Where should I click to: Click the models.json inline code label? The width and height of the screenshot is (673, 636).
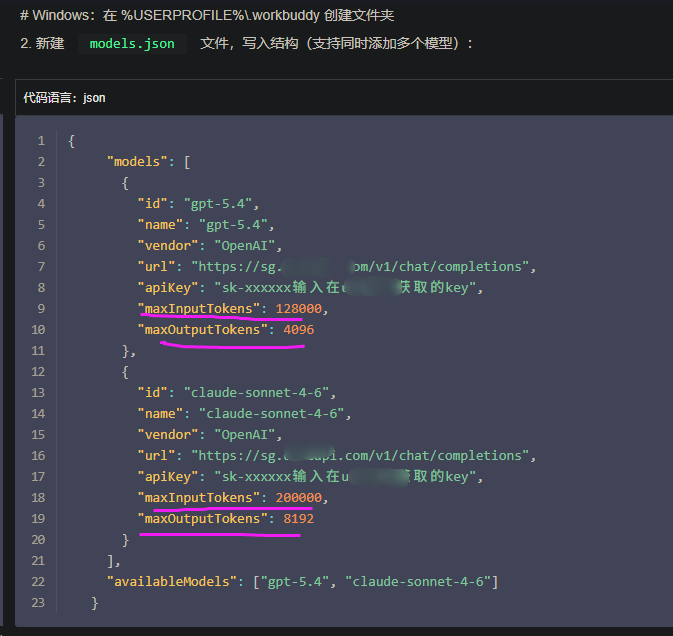tap(132, 44)
